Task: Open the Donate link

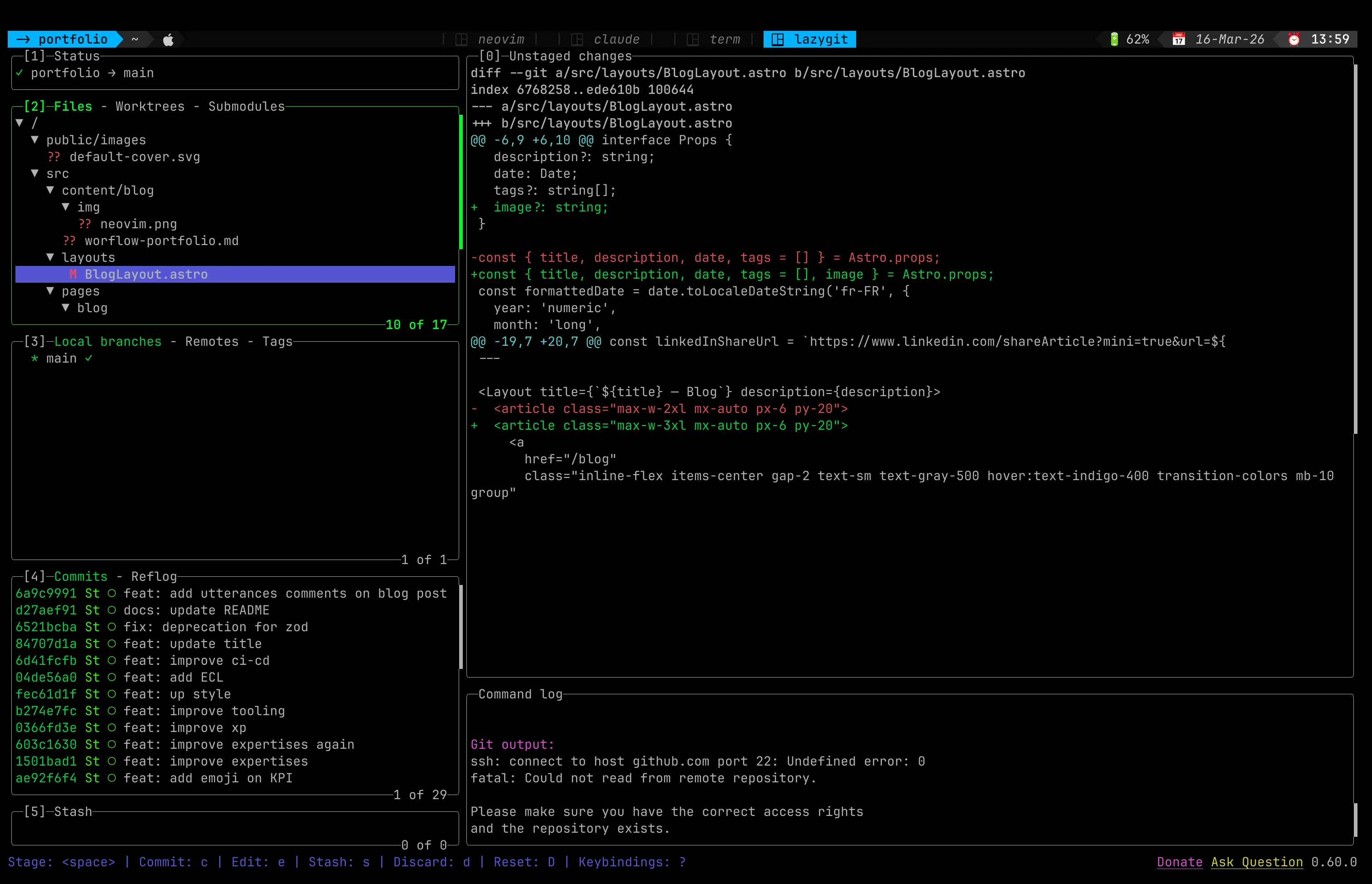Action: pyautogui.click(x=1180, y=862)
